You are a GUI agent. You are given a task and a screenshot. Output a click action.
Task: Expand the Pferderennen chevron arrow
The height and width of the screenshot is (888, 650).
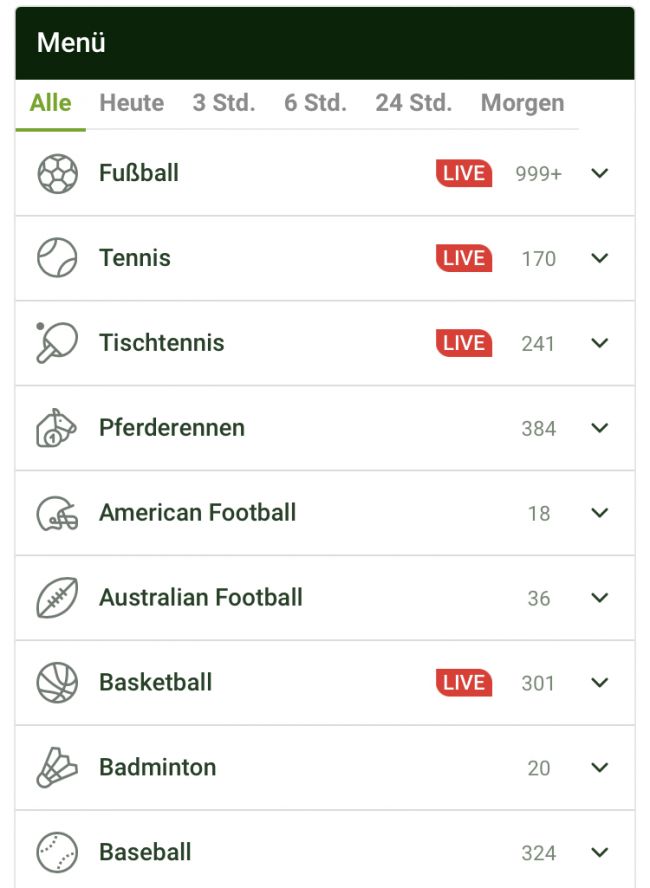(x=600, y=428)
